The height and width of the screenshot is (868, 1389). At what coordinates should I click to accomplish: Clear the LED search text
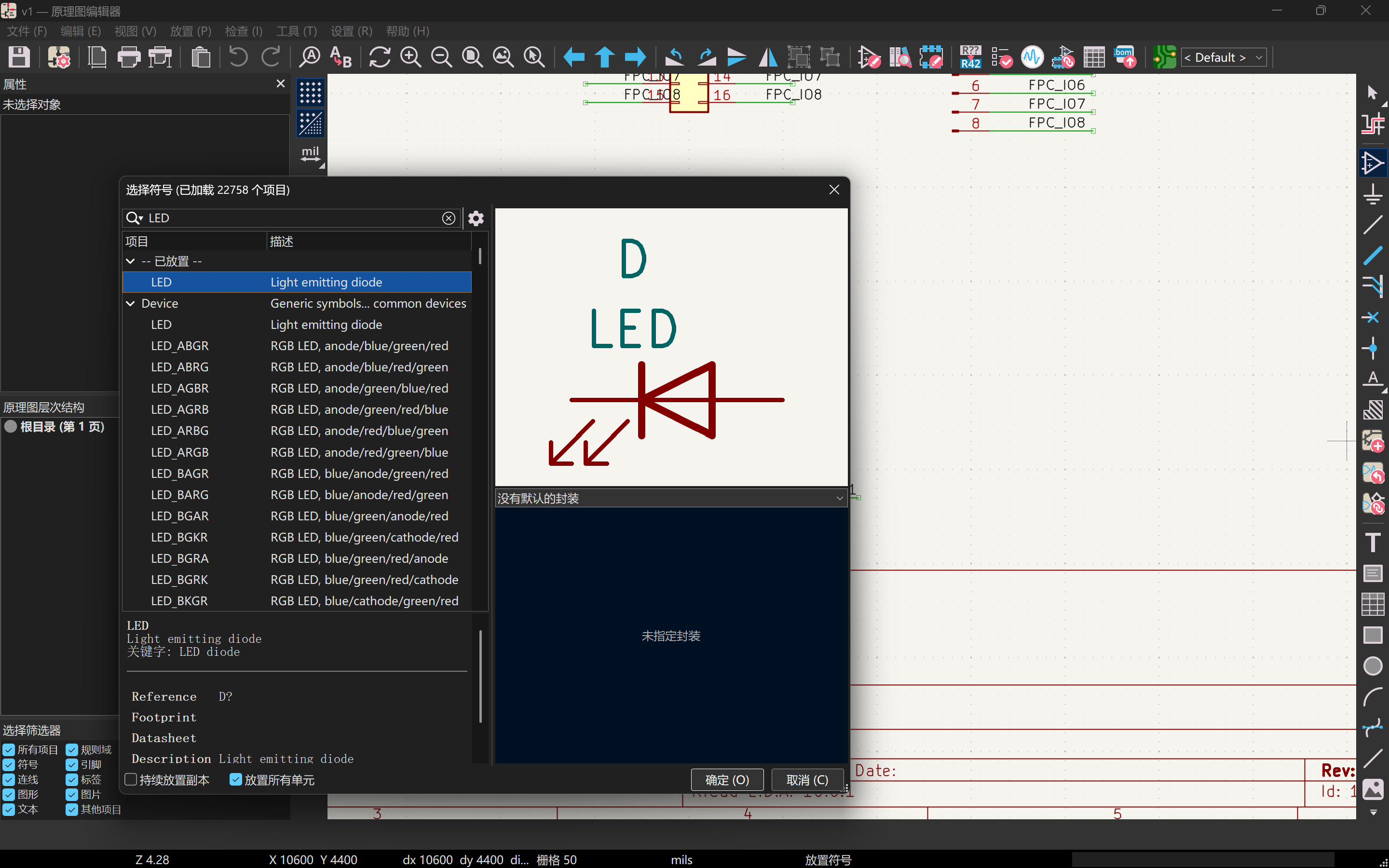point(449,218)
